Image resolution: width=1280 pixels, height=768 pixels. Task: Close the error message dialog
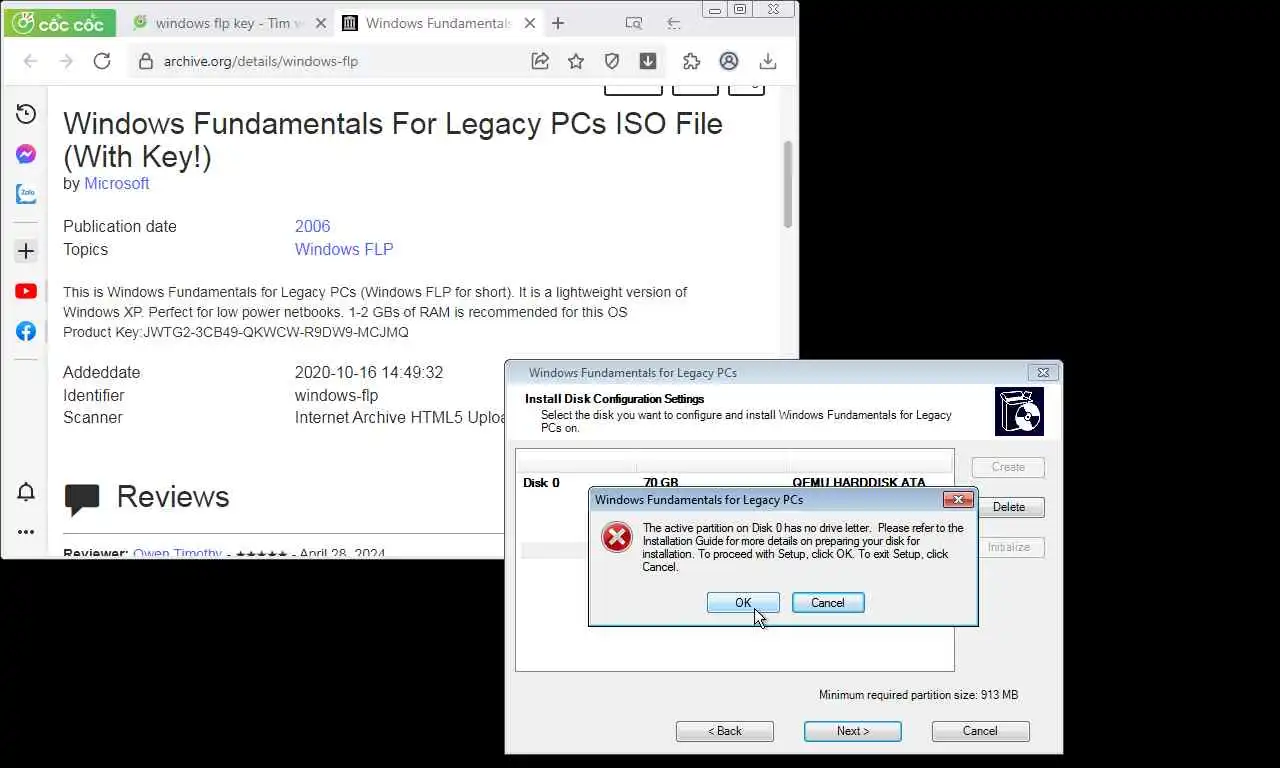point(958,500)
